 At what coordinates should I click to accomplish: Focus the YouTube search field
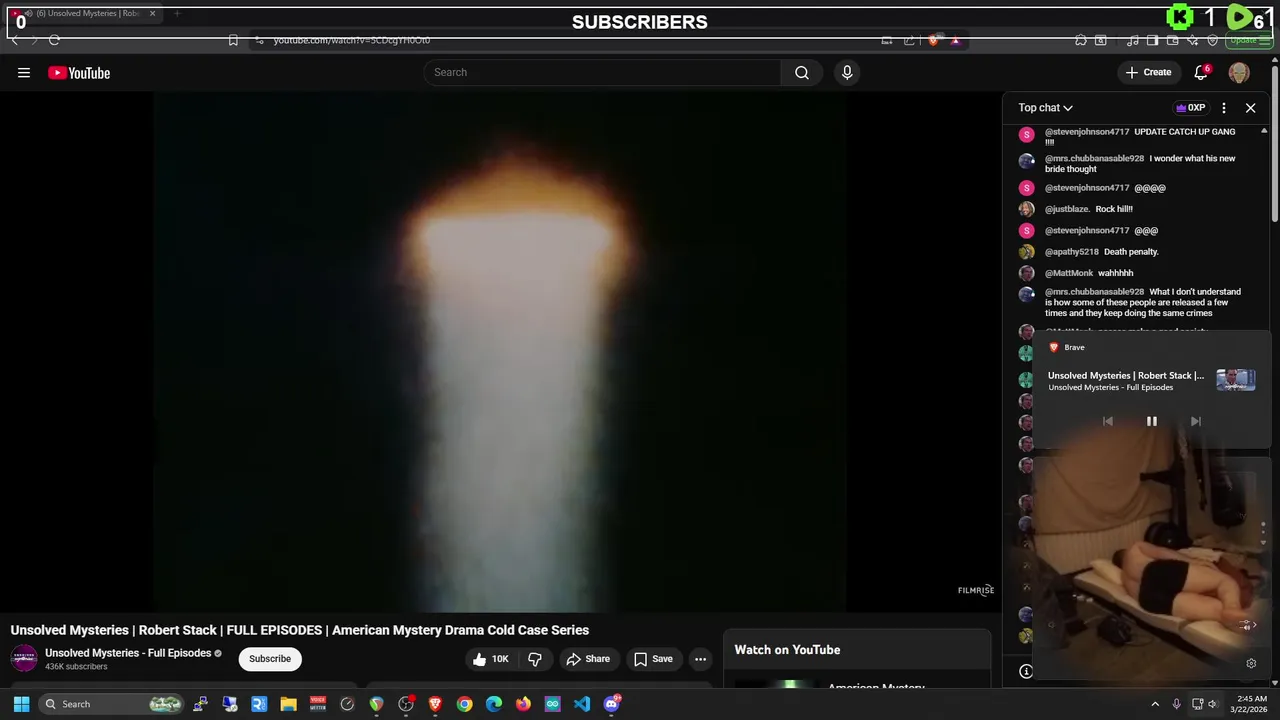click(x=603, y=72)
